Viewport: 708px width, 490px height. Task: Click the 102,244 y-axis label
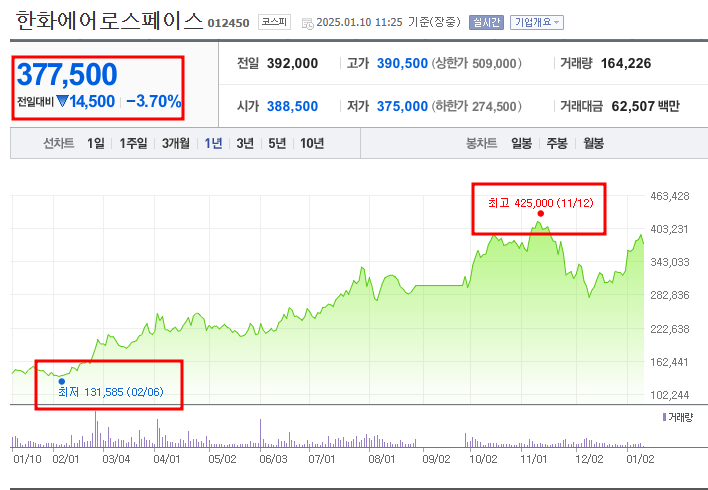point(670,395)
